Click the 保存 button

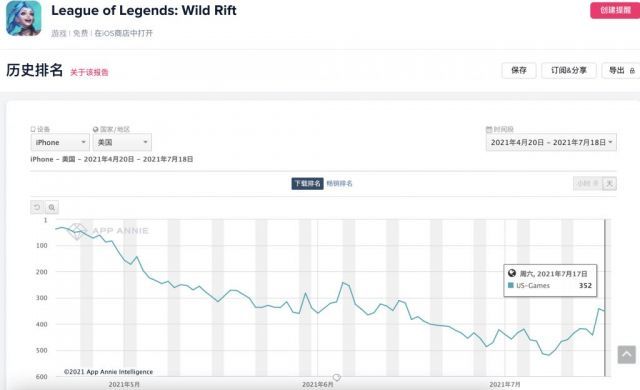coord(519,71)
